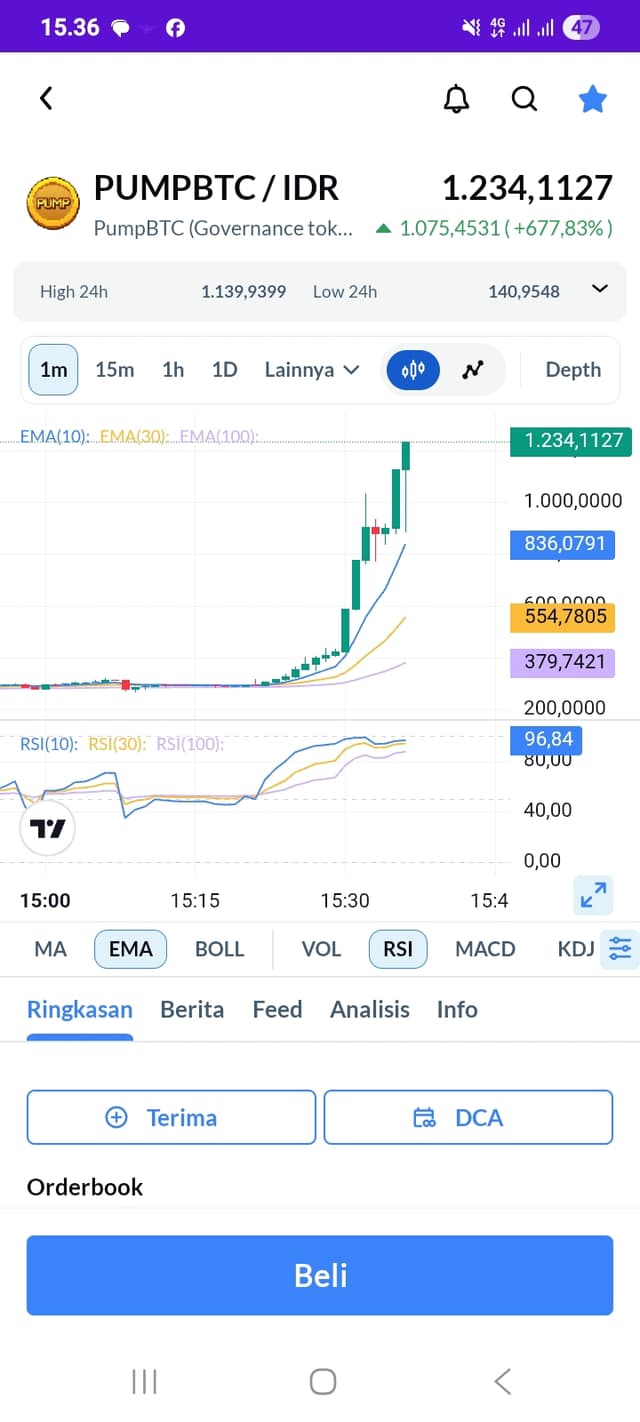Tap the EMA(100) legend label

pos(219,436)
